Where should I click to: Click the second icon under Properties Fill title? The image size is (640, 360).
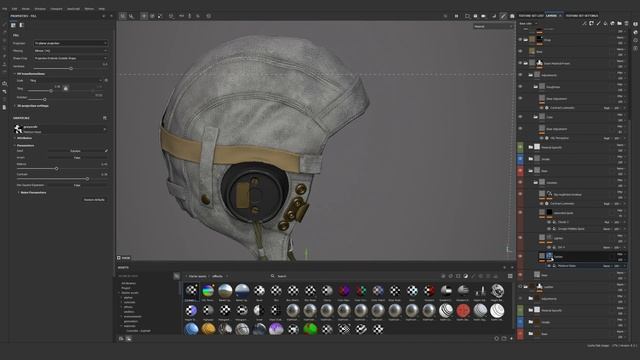coord(22,25)
